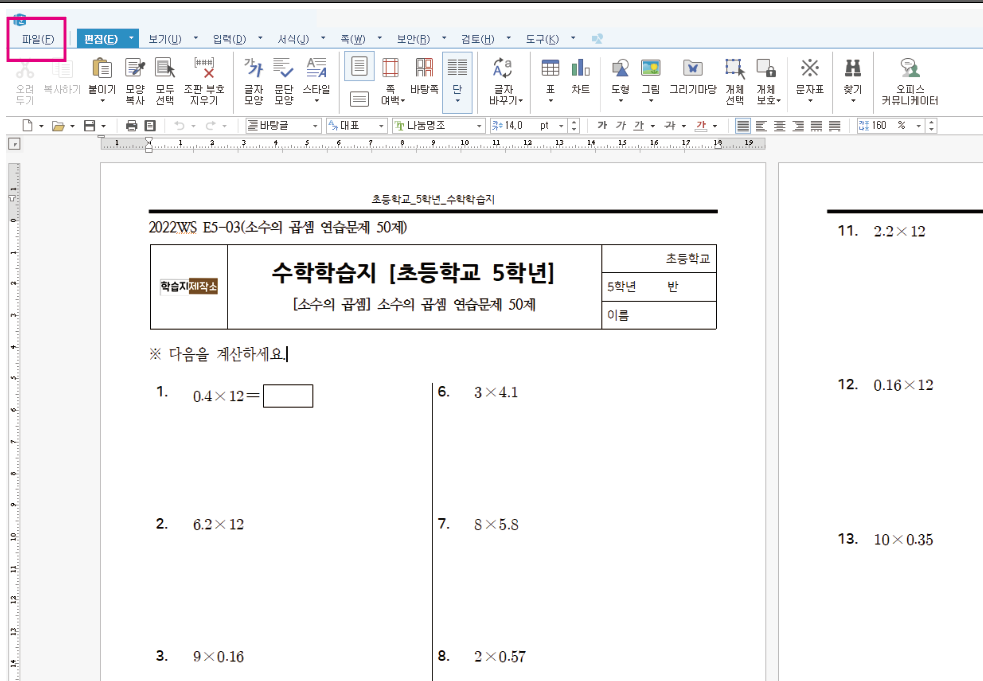Viewport: 983px width, 681px height.
Task: Expand the Save icon dropdown arrow
Action: pyautogui.click(x=103, y=126)
